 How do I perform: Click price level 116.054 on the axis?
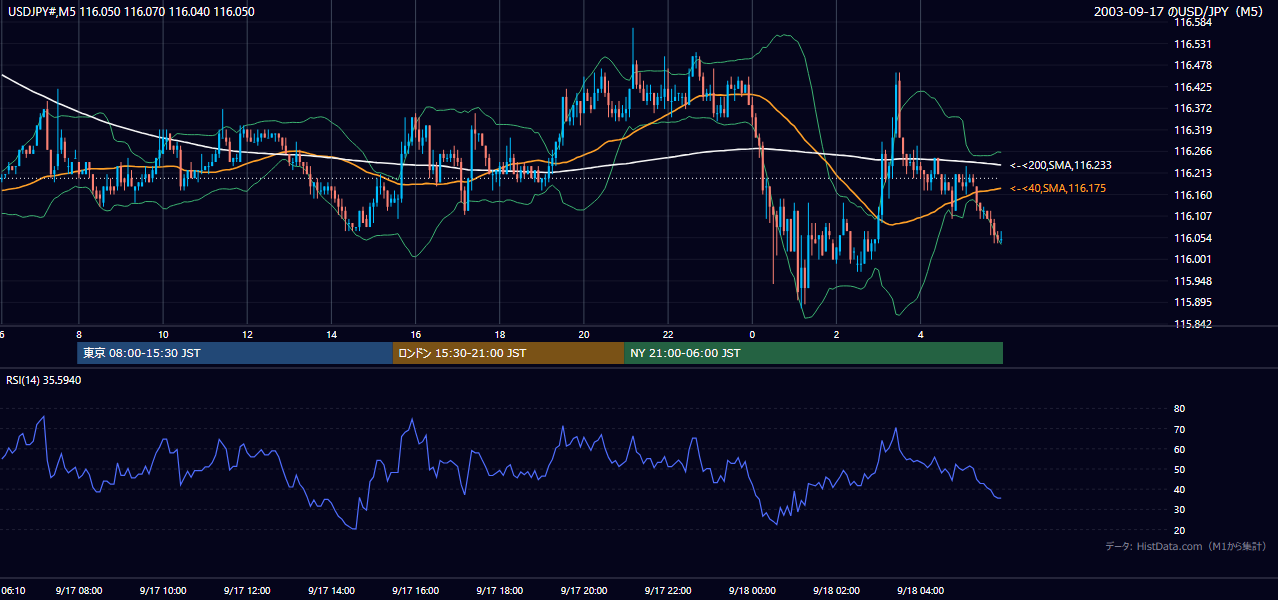coord(1192,238)
